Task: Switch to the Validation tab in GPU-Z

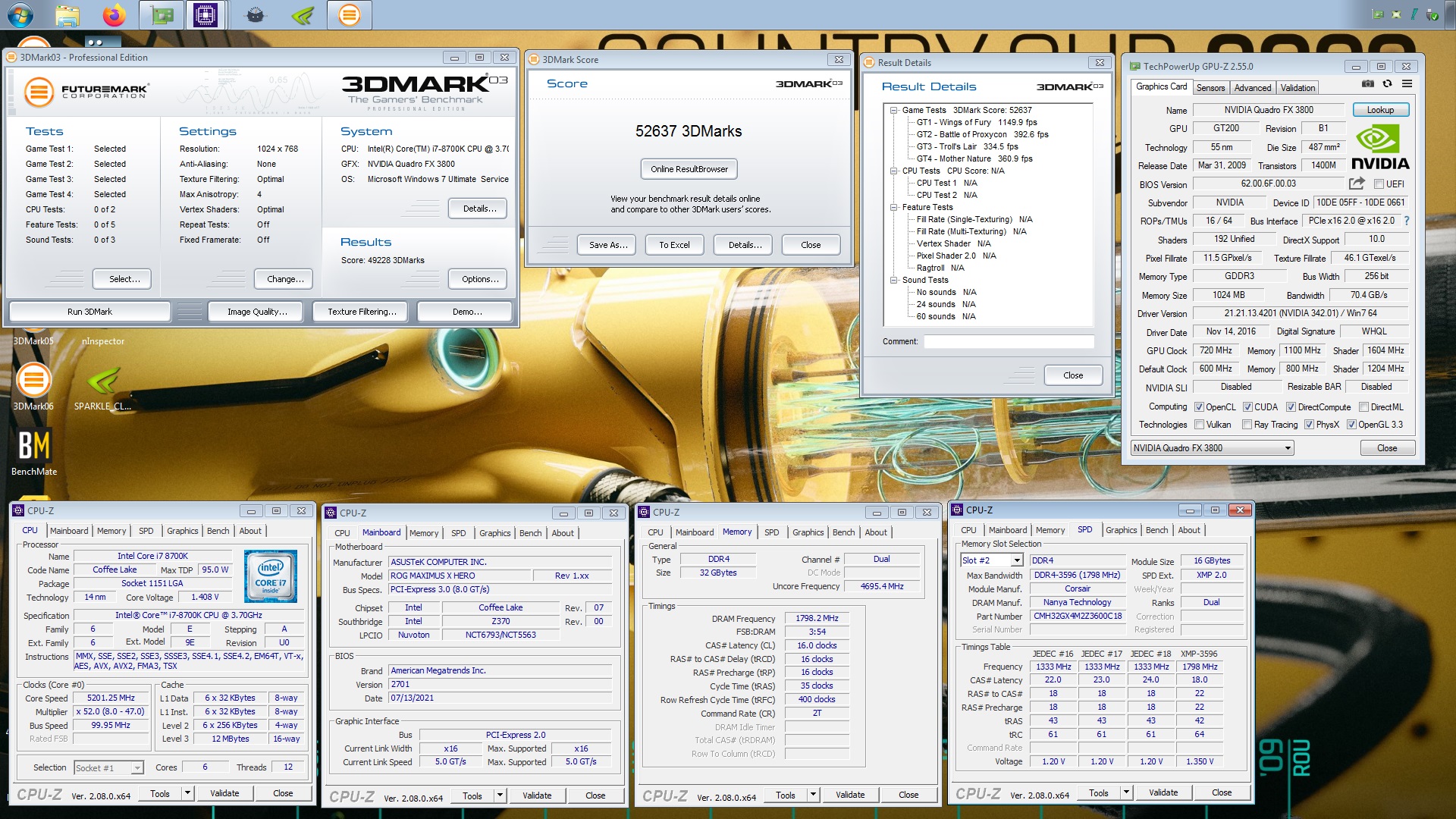Action: click(x=1298, y=88)
